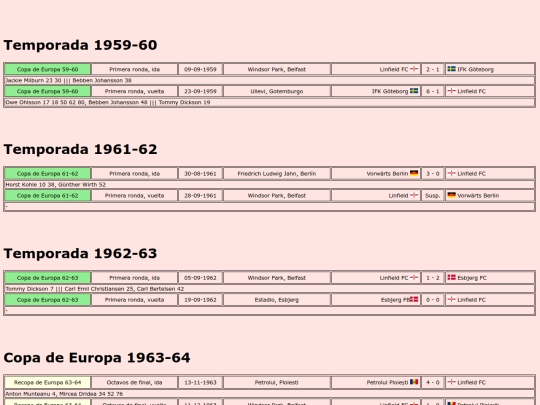The width and height of the screenshot is (540, 405).
Task: Click the date cell '09-09-1959'
Action: point(200,69)
